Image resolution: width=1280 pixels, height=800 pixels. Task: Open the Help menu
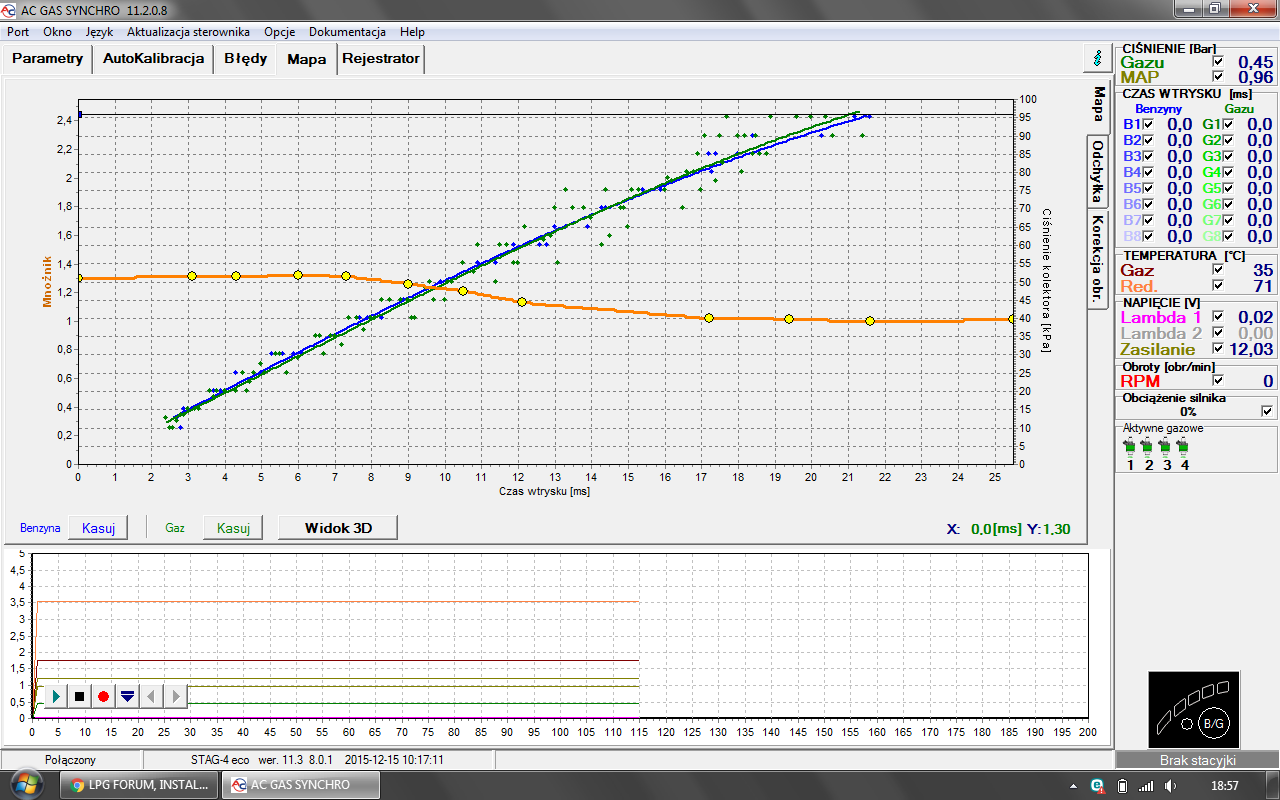[x=411, y=32]
